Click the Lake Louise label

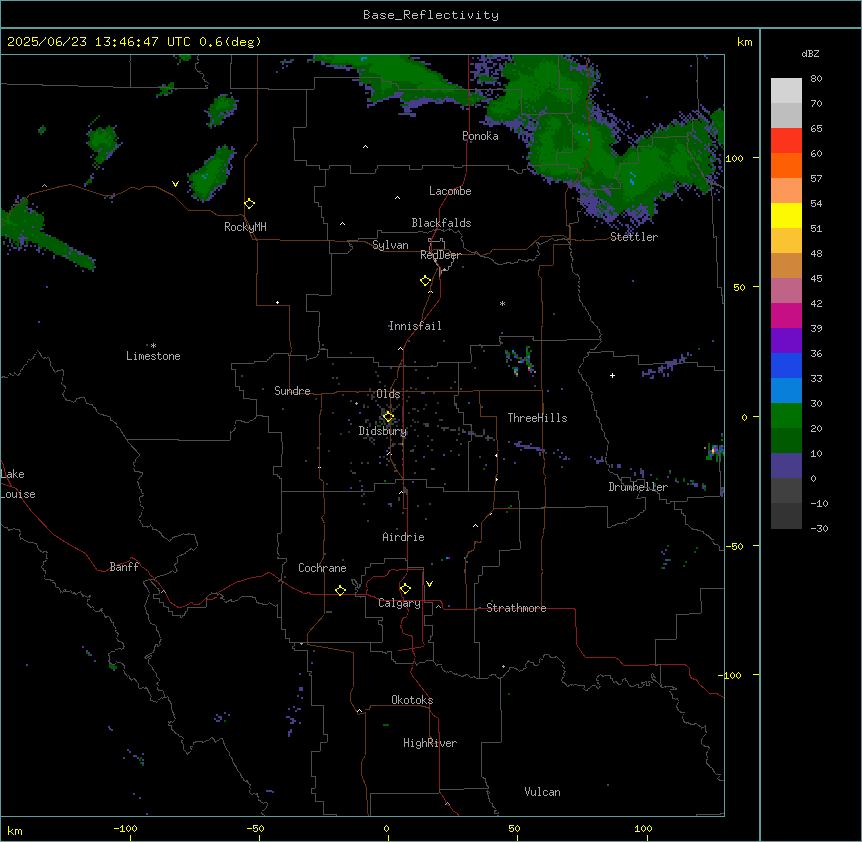click(18, 484)
